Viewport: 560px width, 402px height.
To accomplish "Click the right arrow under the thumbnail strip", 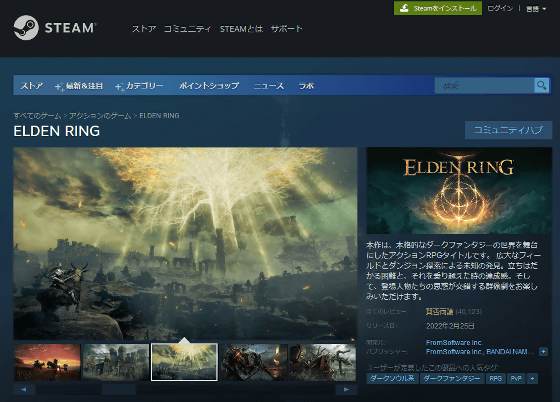I will (346, 389).
